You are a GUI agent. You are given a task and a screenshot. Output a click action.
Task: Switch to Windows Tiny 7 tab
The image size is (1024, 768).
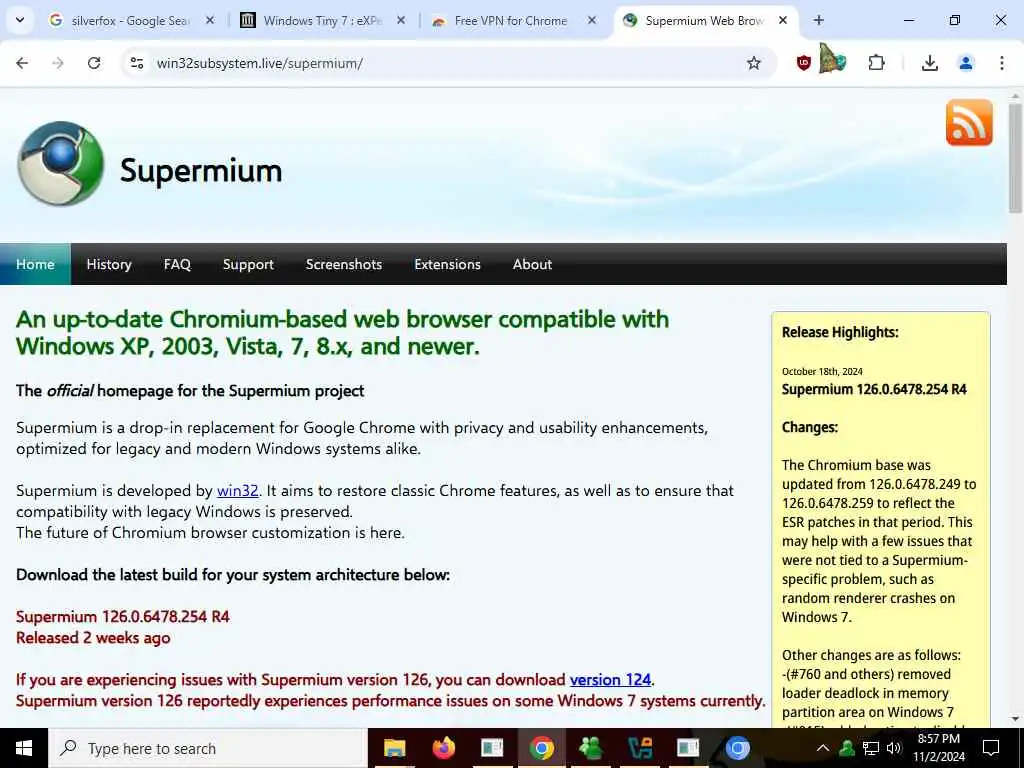(x=323, y=20)
